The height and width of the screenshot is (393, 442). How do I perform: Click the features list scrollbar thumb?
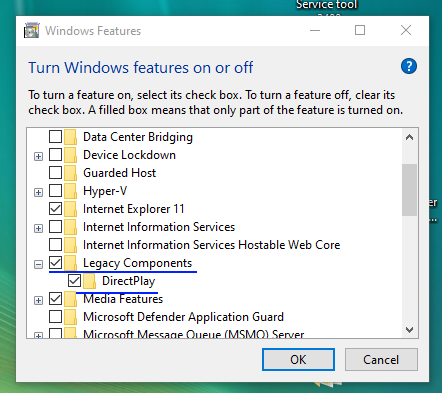[409, 190]
